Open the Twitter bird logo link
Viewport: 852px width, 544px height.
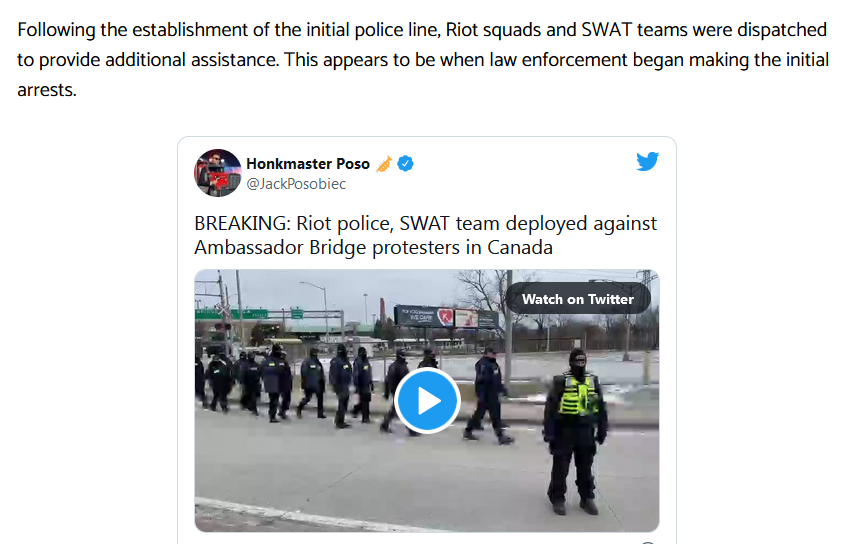(647, 161)
